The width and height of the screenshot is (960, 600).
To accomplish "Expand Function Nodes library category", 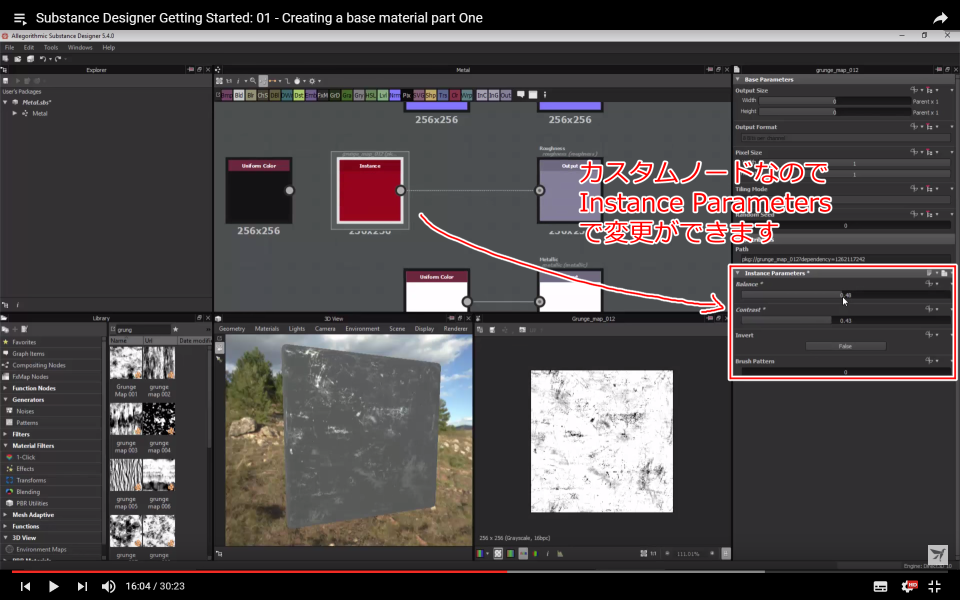I will coord(6,388).
